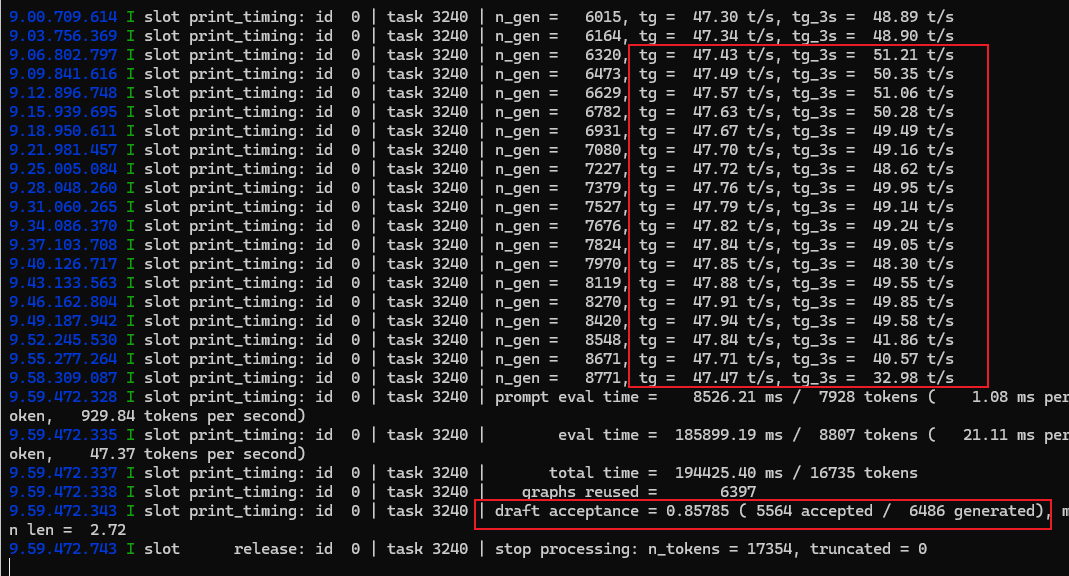This screenshot has height=576, width=1069.
Task: Click tg_3s value 40.57 t/s
Action: 913,359
